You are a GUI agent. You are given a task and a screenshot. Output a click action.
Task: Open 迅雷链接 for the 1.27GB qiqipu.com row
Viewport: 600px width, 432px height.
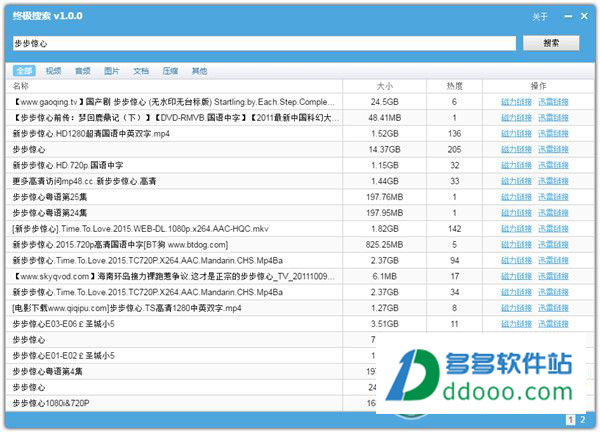(x=553, y=308)
